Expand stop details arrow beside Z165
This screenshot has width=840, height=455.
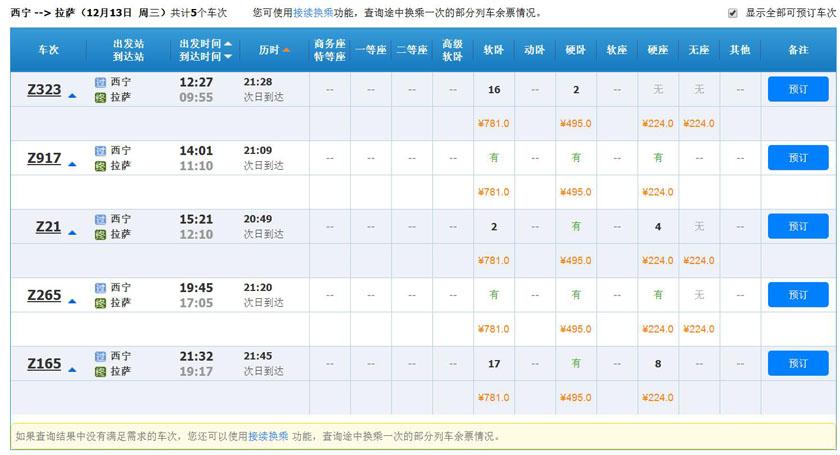click(72, 370)
